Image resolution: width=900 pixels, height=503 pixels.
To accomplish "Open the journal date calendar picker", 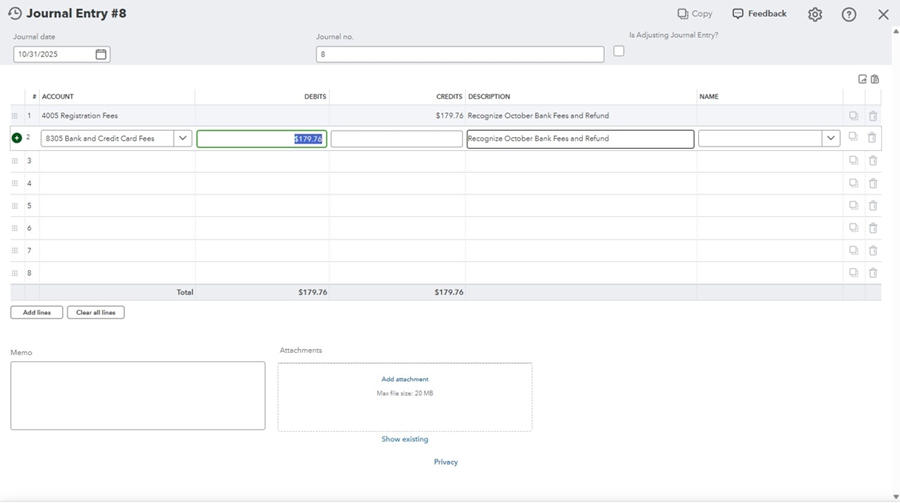I will pos(101,54).
